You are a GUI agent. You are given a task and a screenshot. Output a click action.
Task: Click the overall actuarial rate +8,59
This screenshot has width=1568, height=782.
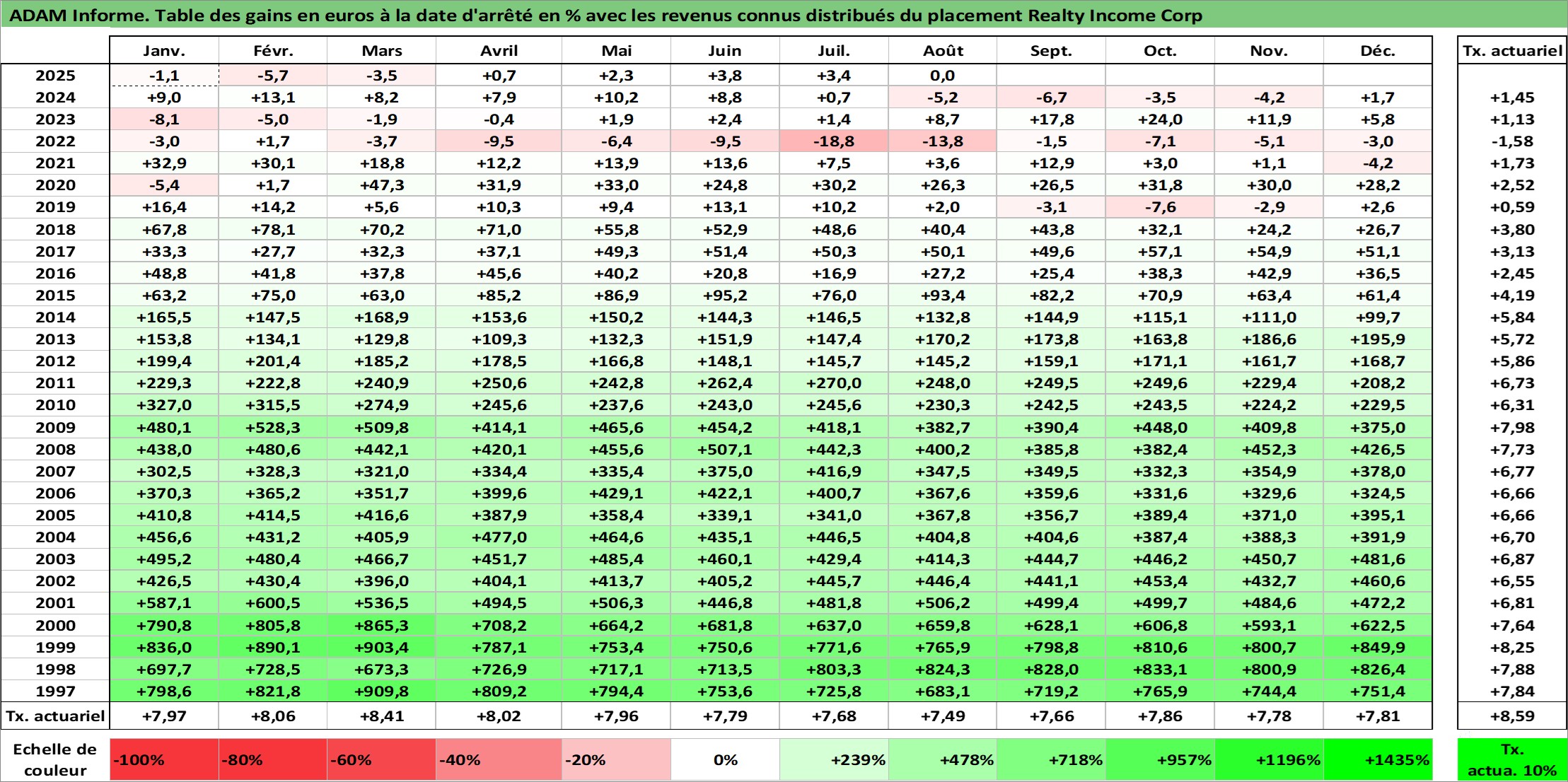click(1512, 716)
